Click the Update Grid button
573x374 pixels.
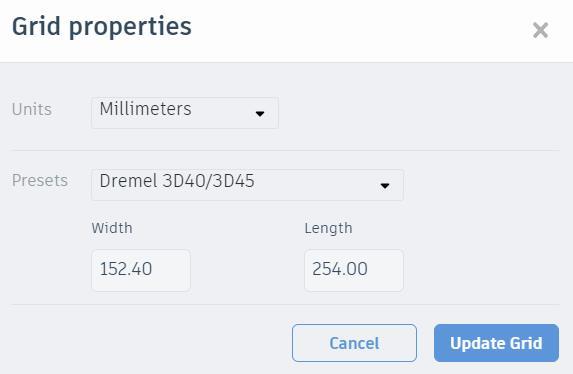click(496, 343)
